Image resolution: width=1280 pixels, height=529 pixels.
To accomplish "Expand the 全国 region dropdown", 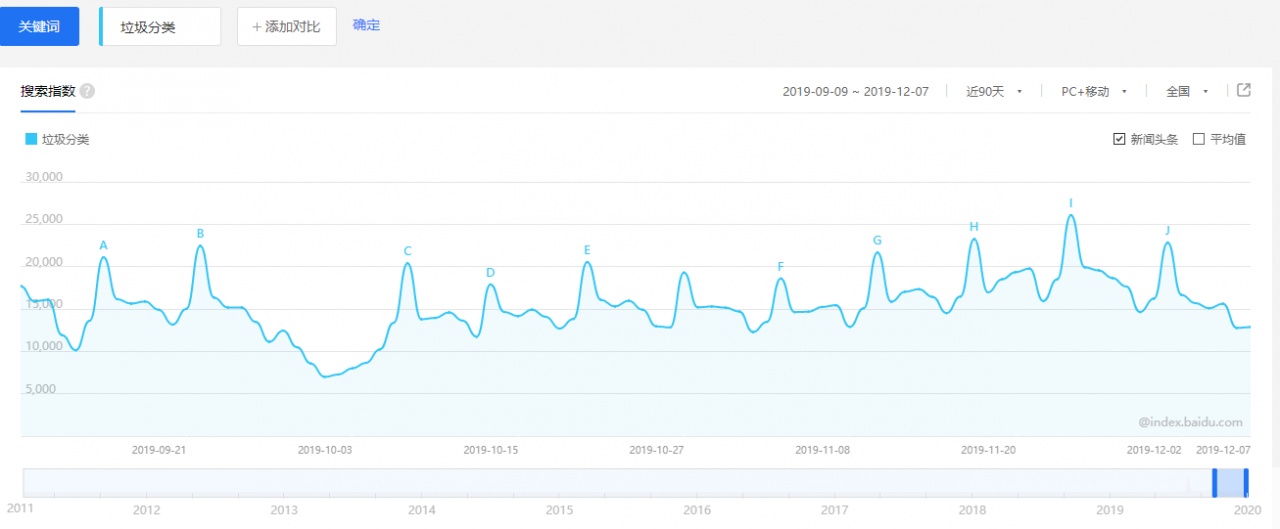I will click(x=1187, y=91).
